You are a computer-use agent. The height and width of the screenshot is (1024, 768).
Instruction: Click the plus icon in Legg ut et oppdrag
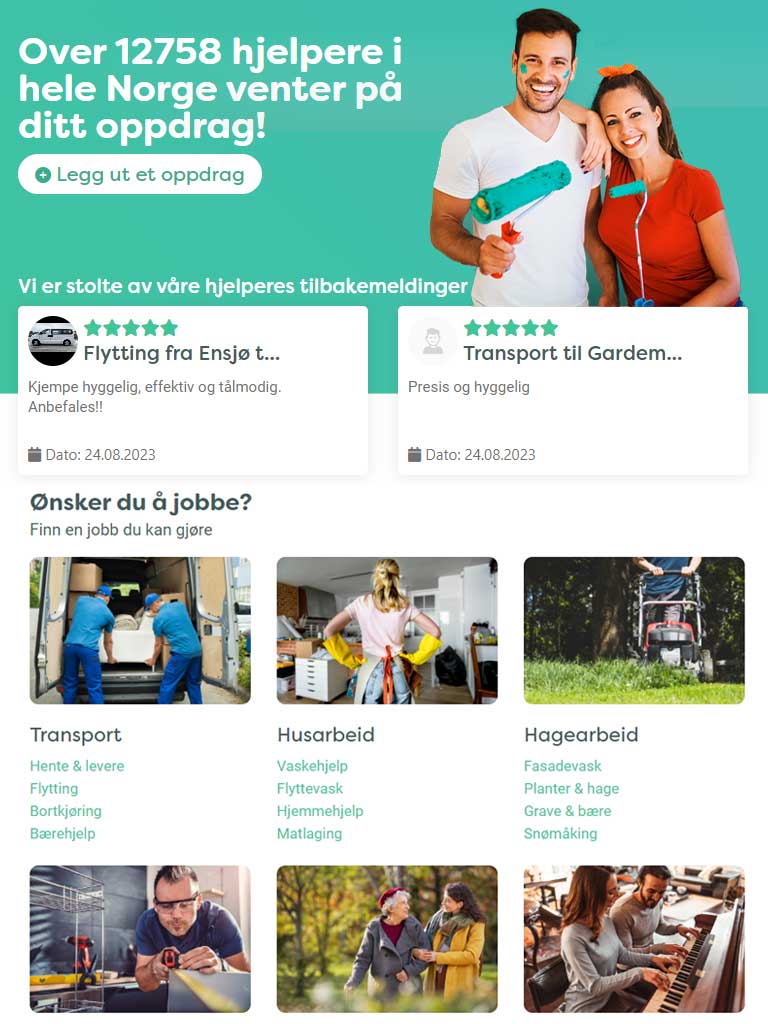click(x=43, y=175)
